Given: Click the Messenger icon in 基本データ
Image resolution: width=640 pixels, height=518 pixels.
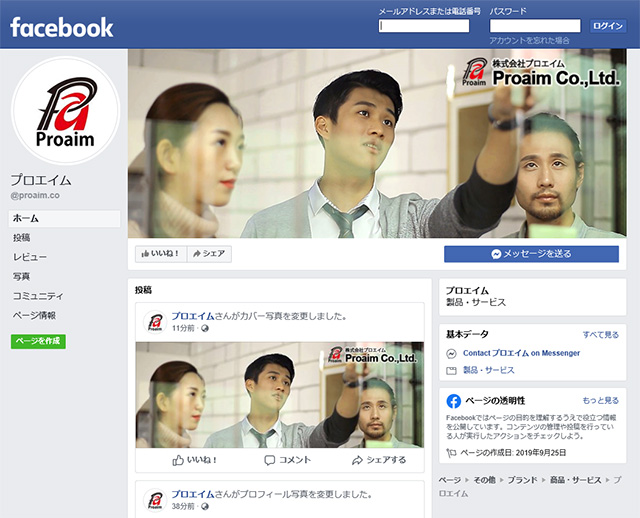Looking at the screenshot, I should pyautogui.click(x=451, y=353).
